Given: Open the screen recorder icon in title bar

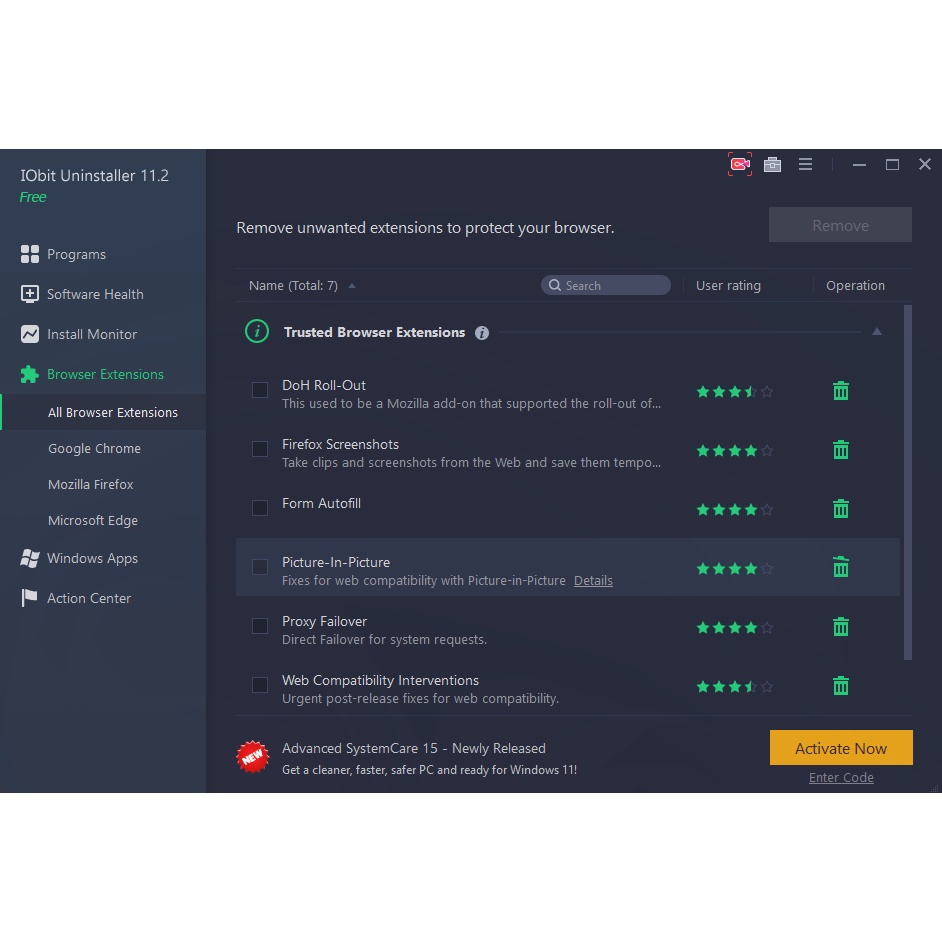Looking at the screenshot, I should click(x=740, y=164).
